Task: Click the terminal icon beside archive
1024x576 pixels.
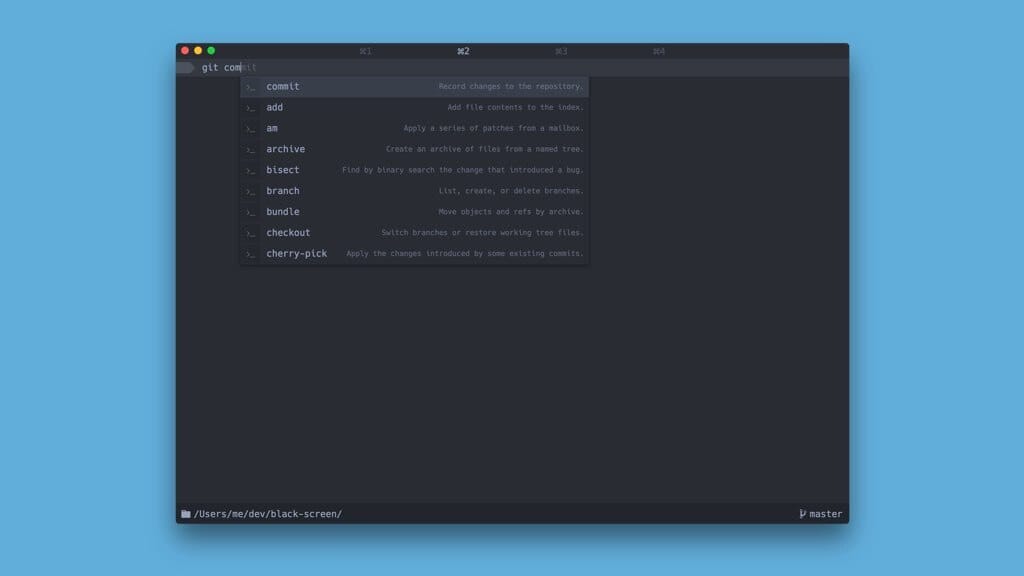Action: click(250, 150)
